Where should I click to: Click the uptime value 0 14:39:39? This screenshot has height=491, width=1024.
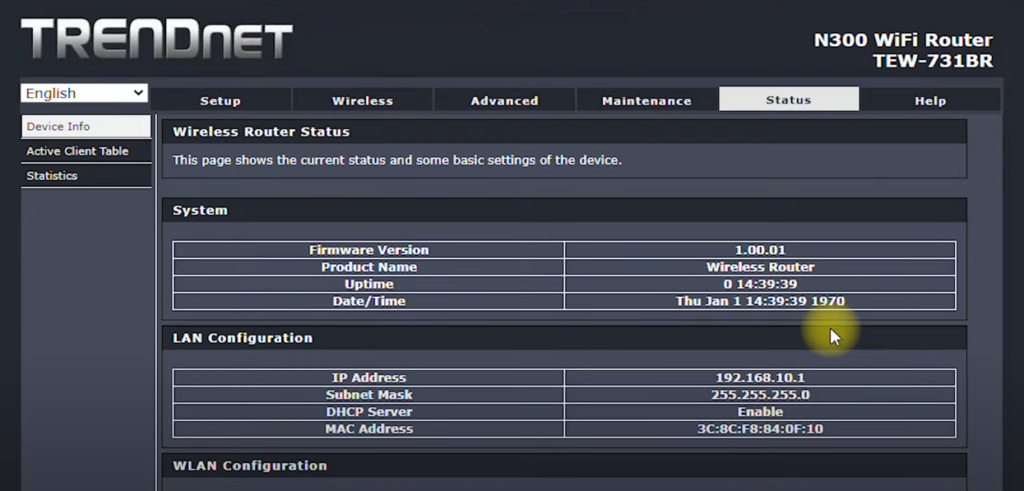(760, 284)
